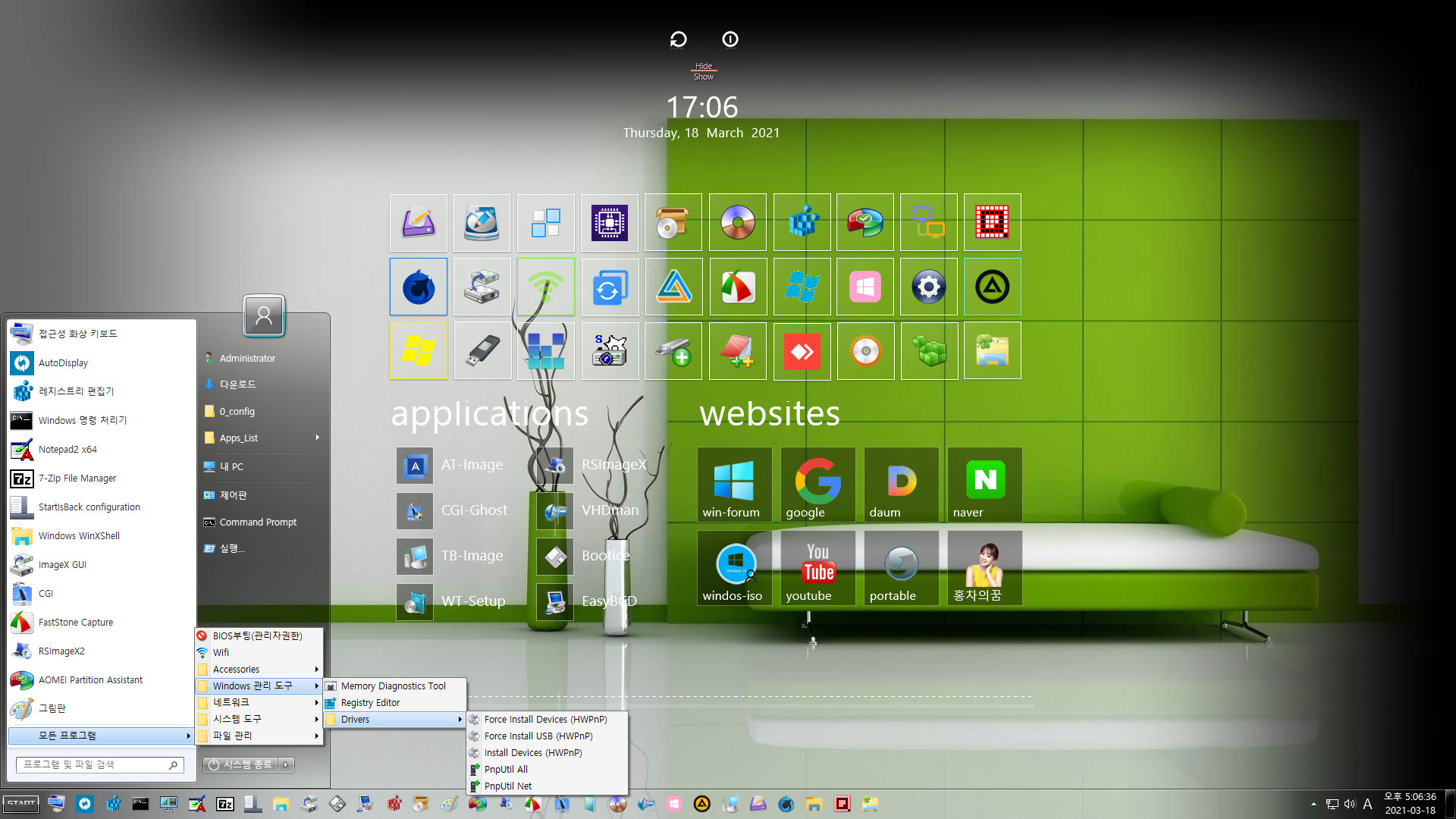Open AutoDisplay from the start menu
This screenshot has height=819, width=1456.
pyautogui.click(x=101, y=363)
